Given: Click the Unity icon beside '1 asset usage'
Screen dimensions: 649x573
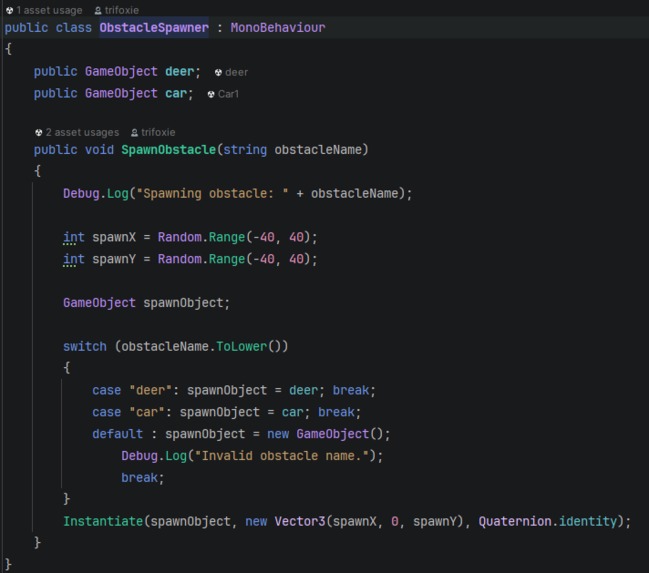Looking at the screenshot, I should pyautogui.click(x=10, y=10).
